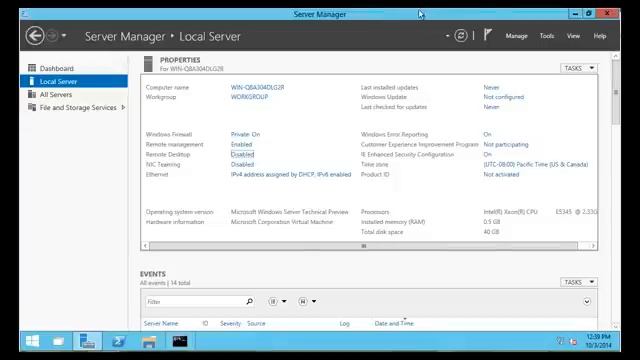
Task: Open the notifications flag
Action: (487, 35)
